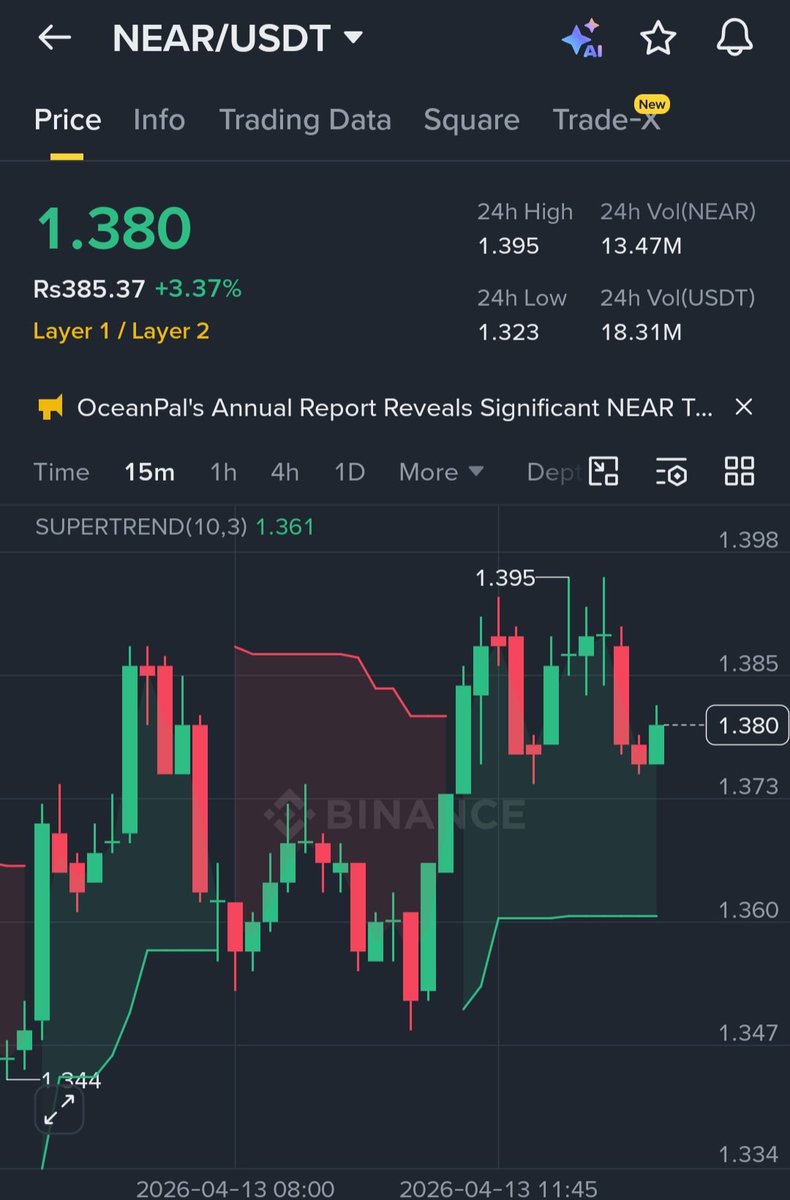Screen dimensions: 790x1200
Task: Open price alerts bell icon
Action: pyautogui.click(x=735, y=38)
